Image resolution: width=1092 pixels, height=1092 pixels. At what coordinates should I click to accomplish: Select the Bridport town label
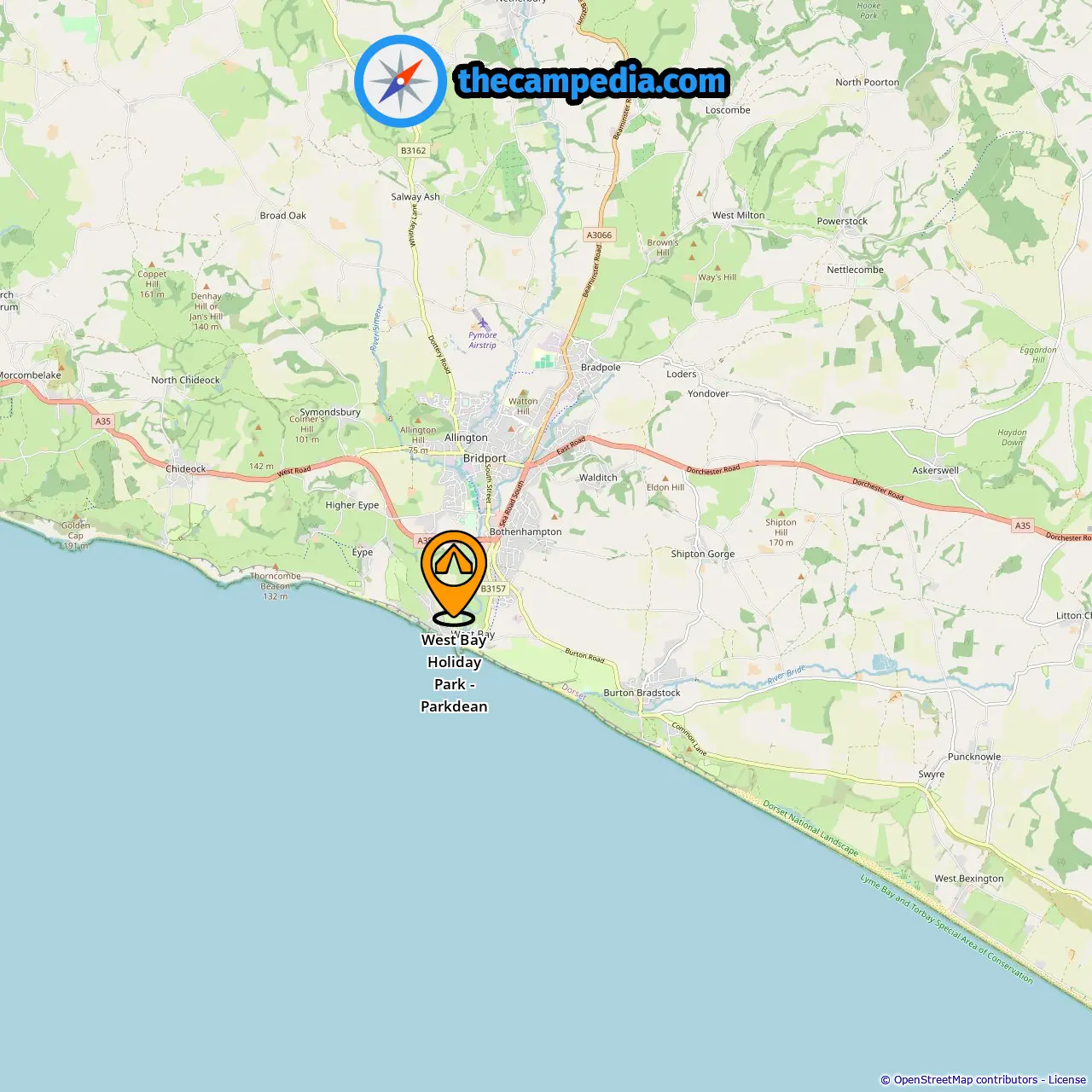tap(485, 458)
